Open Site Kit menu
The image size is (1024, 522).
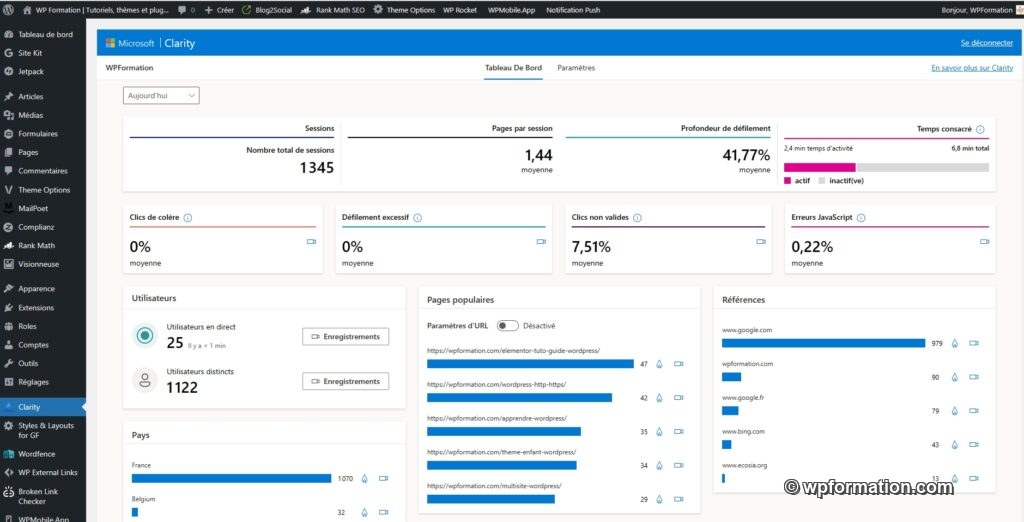(42, 53)
